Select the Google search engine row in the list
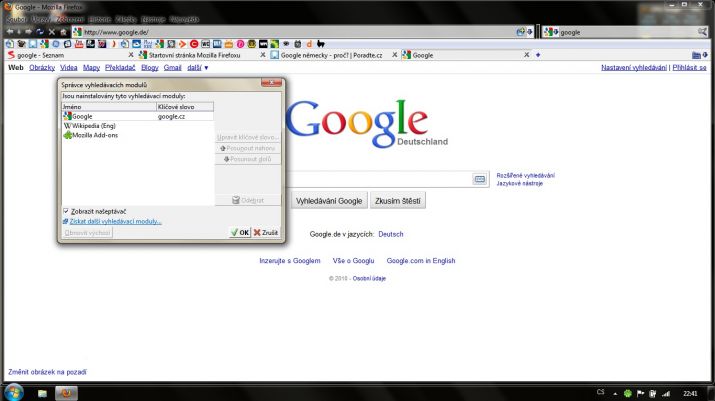The height and width of the screenshot is (401, 715). pos(137,116)
